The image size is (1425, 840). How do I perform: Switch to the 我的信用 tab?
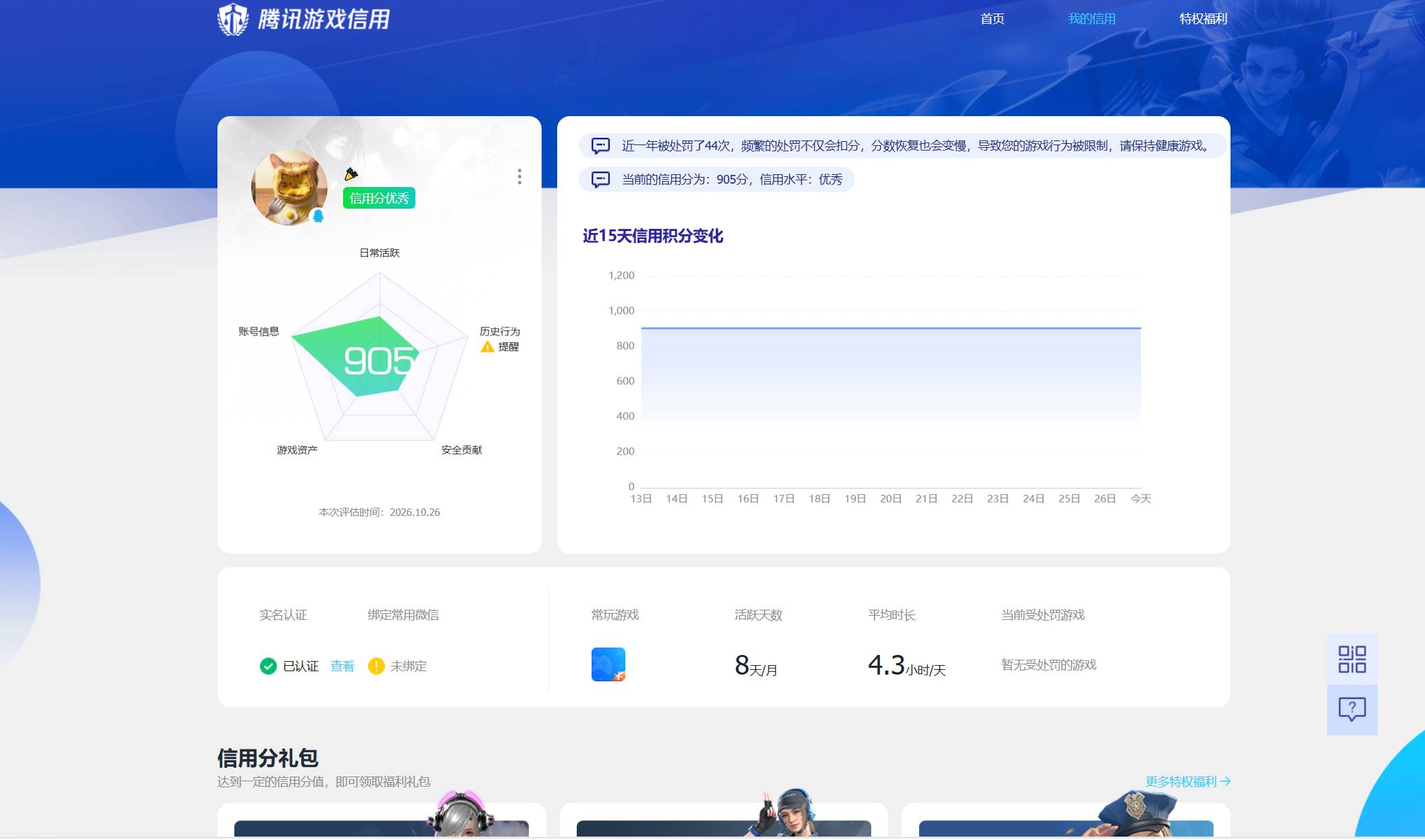[1091, 19]
